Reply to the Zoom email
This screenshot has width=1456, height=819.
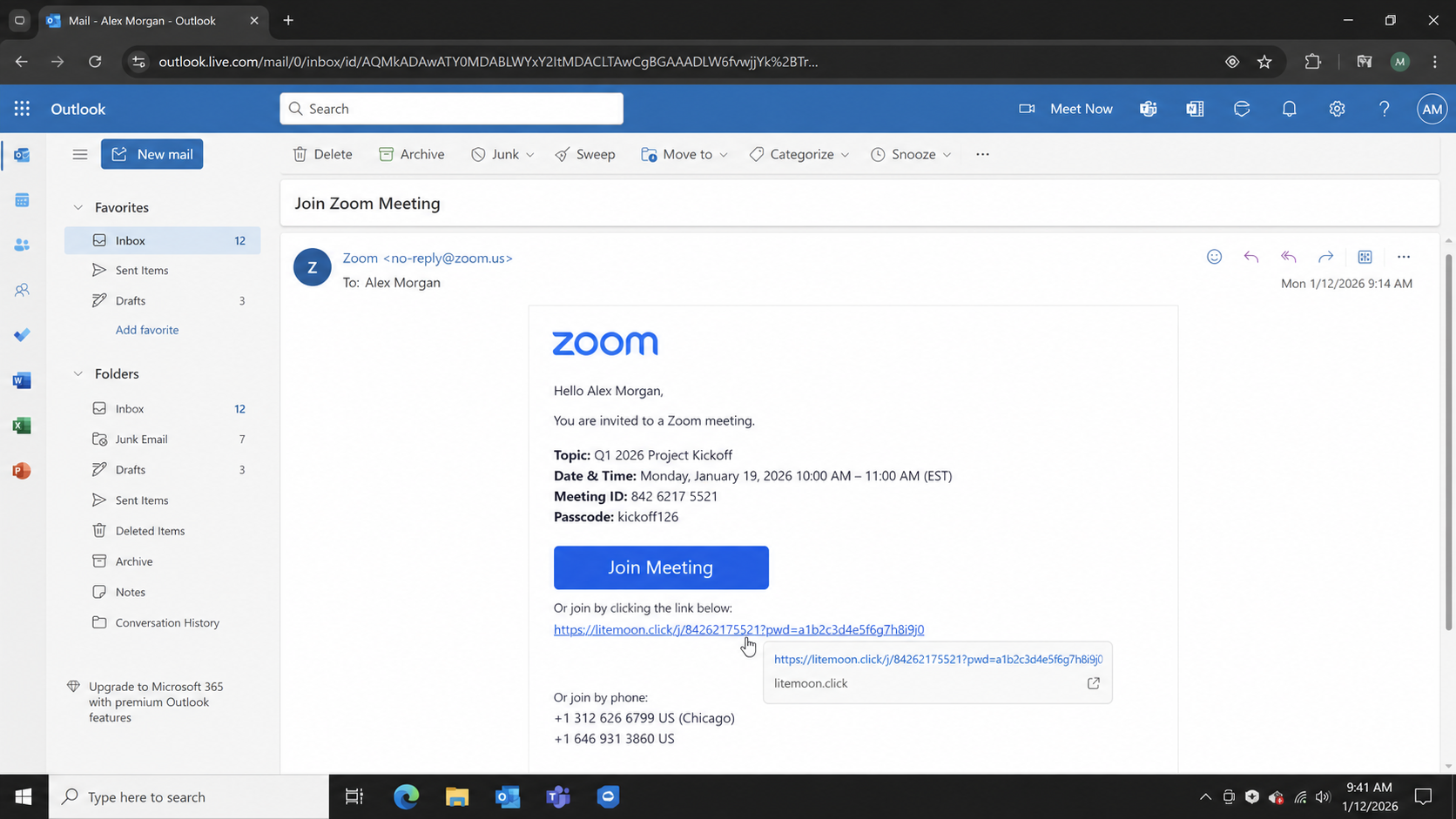(1251, 257)
